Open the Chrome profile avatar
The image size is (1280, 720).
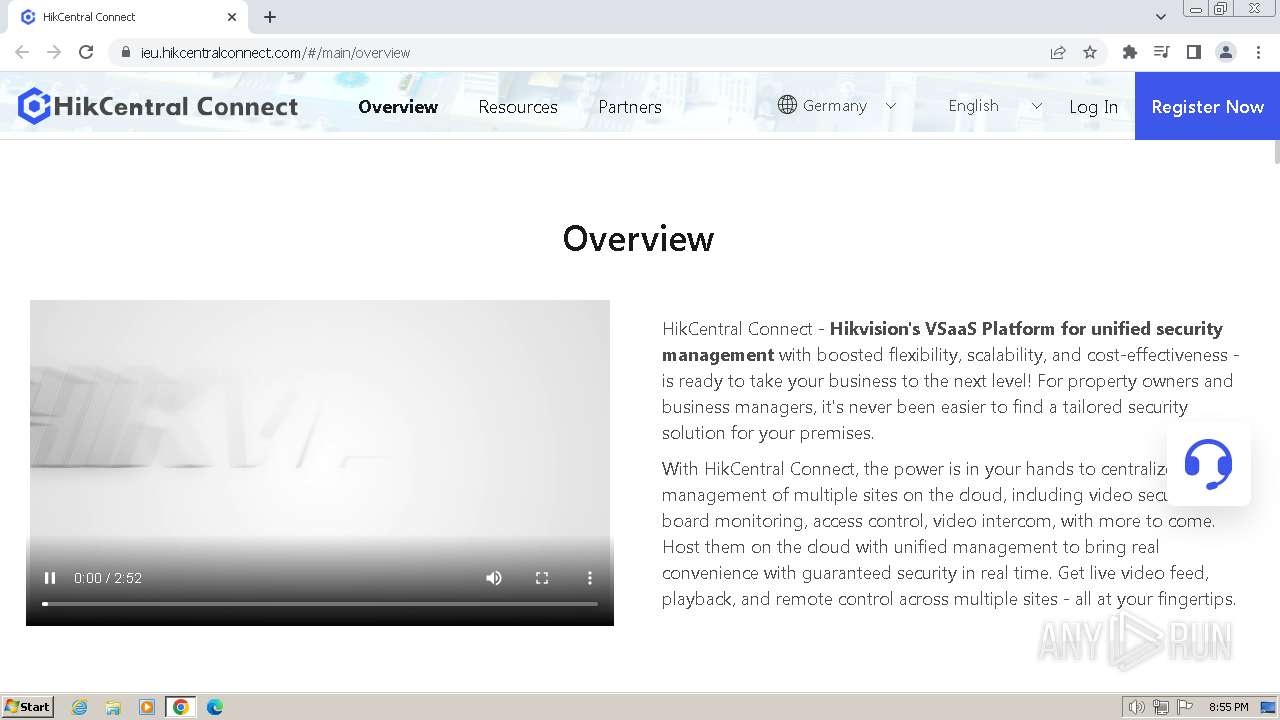tap(1226, 52)
